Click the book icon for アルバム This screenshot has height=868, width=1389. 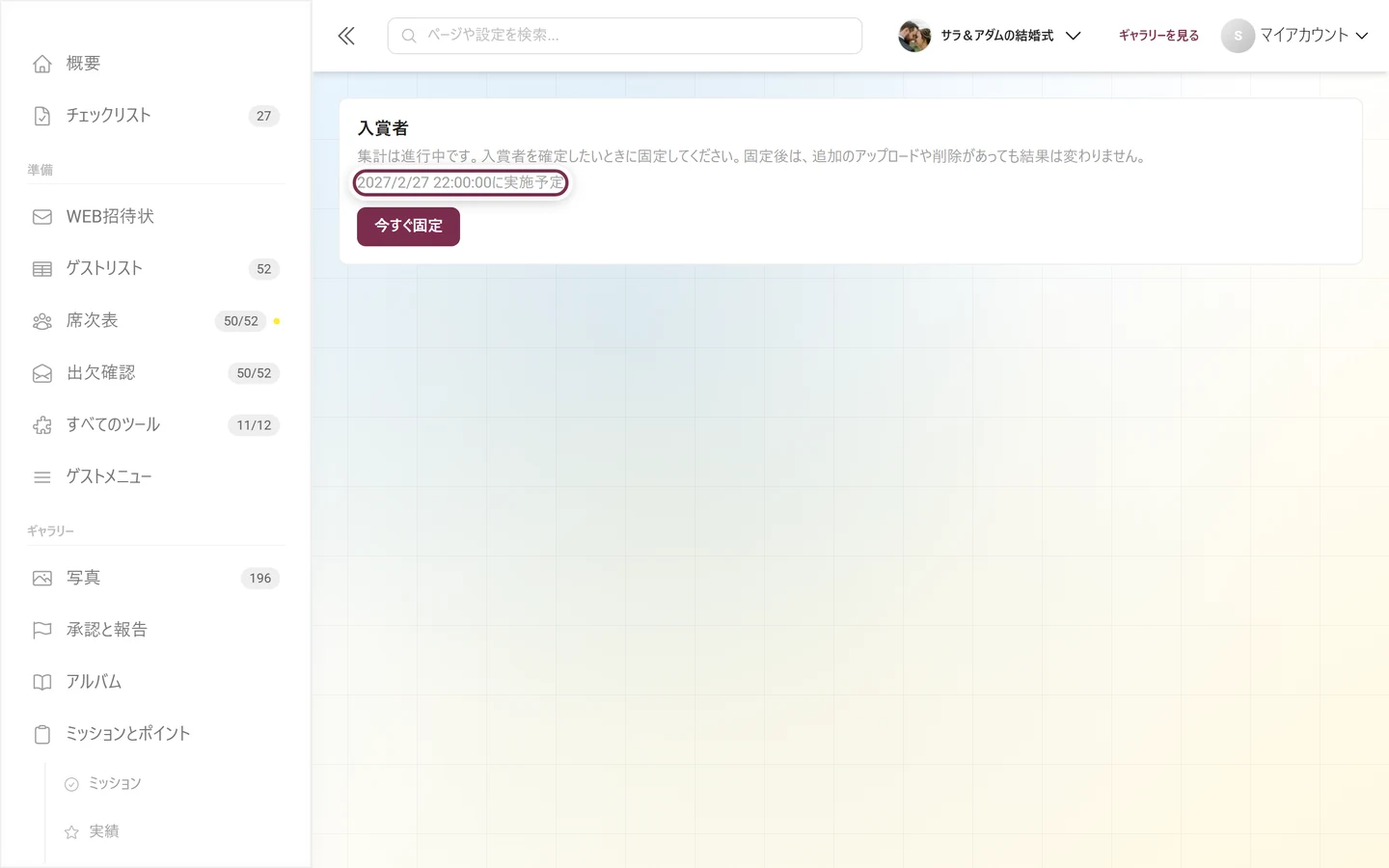42,683
